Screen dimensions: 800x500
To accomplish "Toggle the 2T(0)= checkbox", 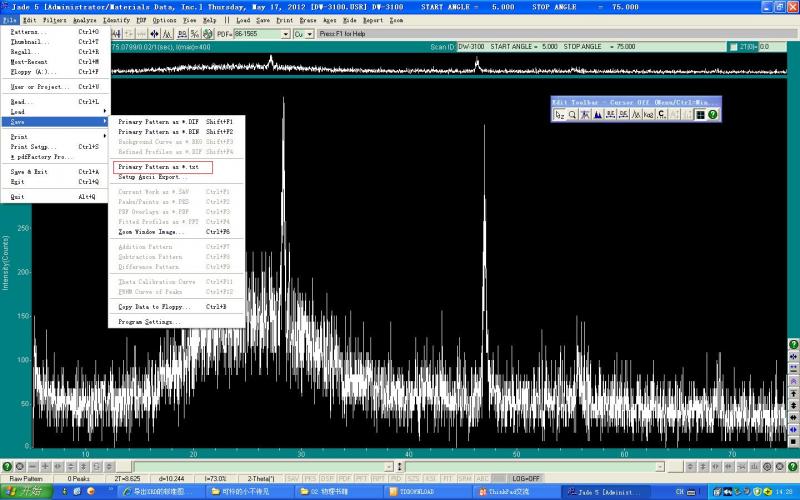I will [734, 47].
